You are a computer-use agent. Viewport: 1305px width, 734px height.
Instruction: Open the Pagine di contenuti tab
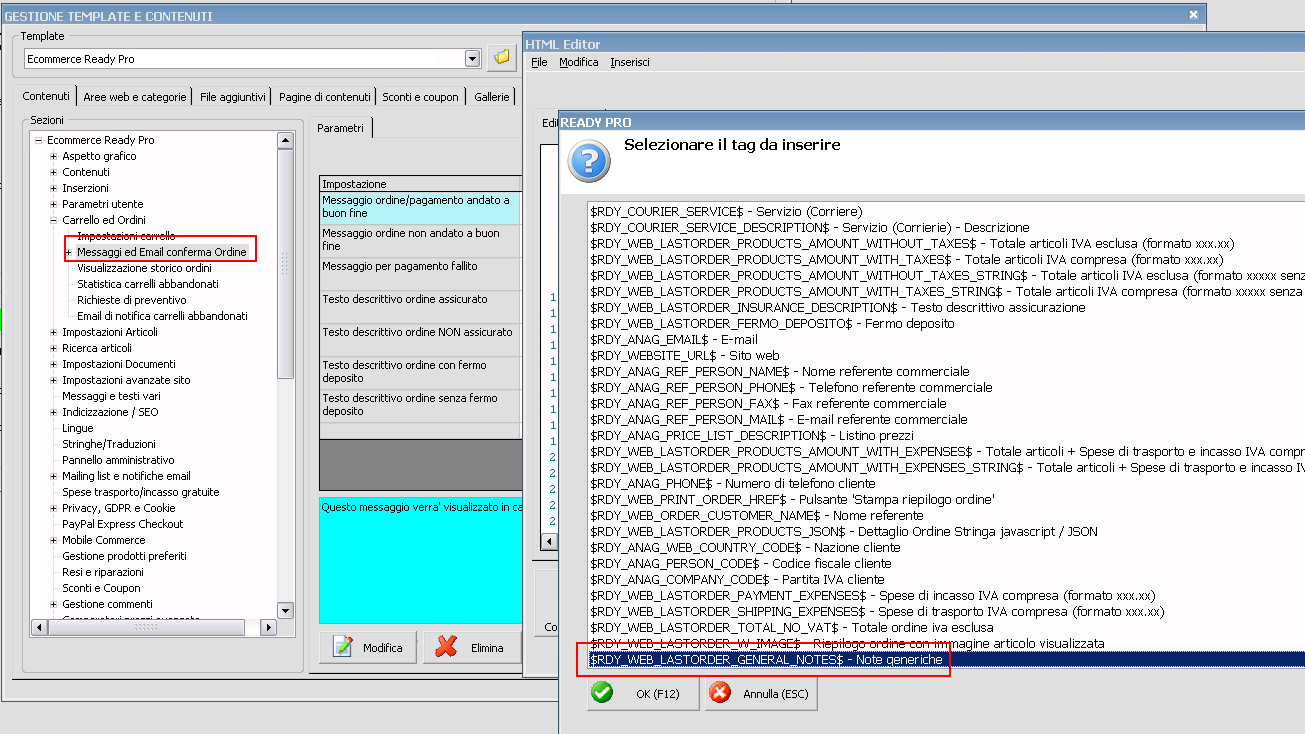(x=325, y=97)
